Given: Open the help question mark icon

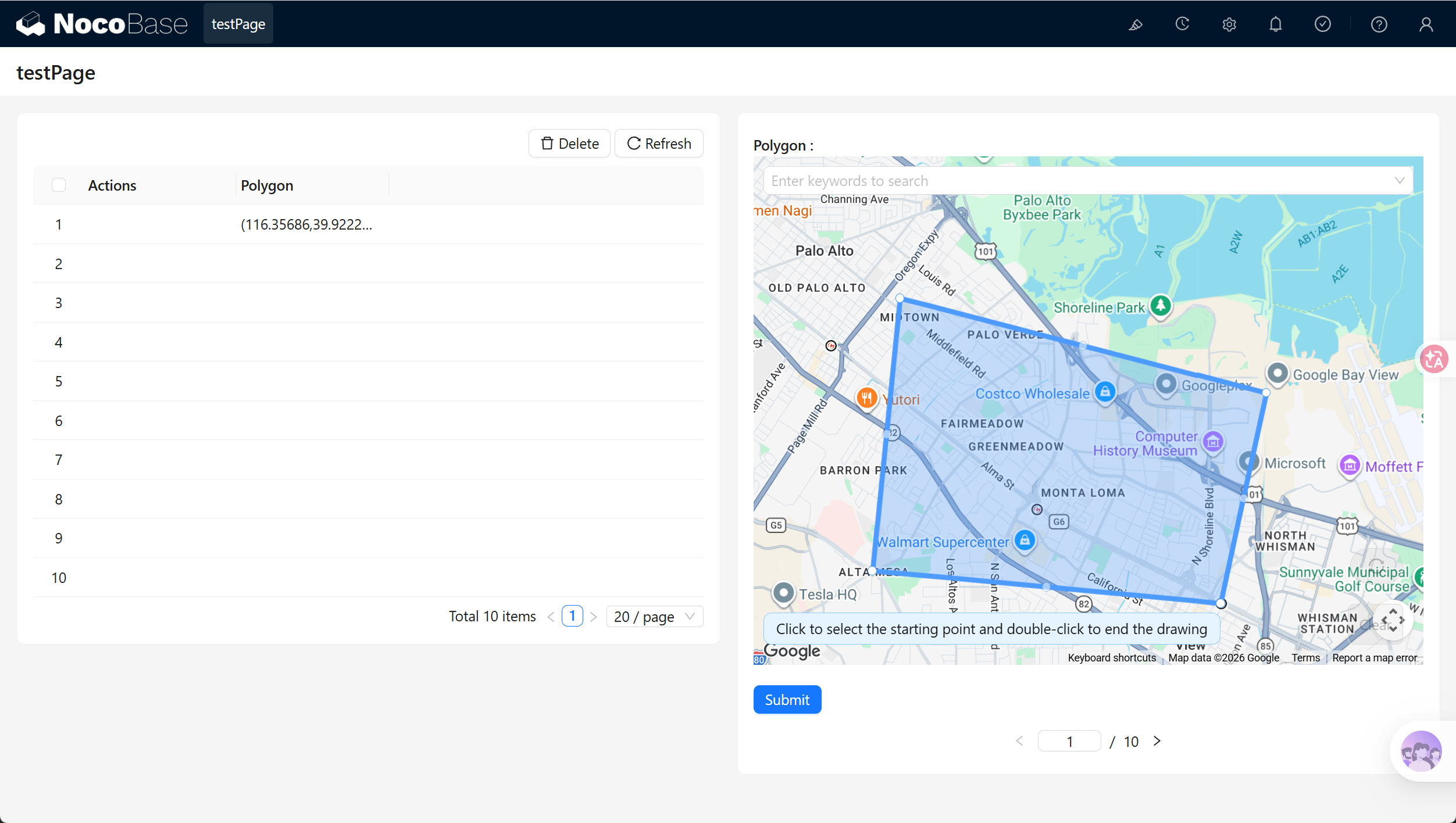Looking at the screenshot, I should point(1379,24).
